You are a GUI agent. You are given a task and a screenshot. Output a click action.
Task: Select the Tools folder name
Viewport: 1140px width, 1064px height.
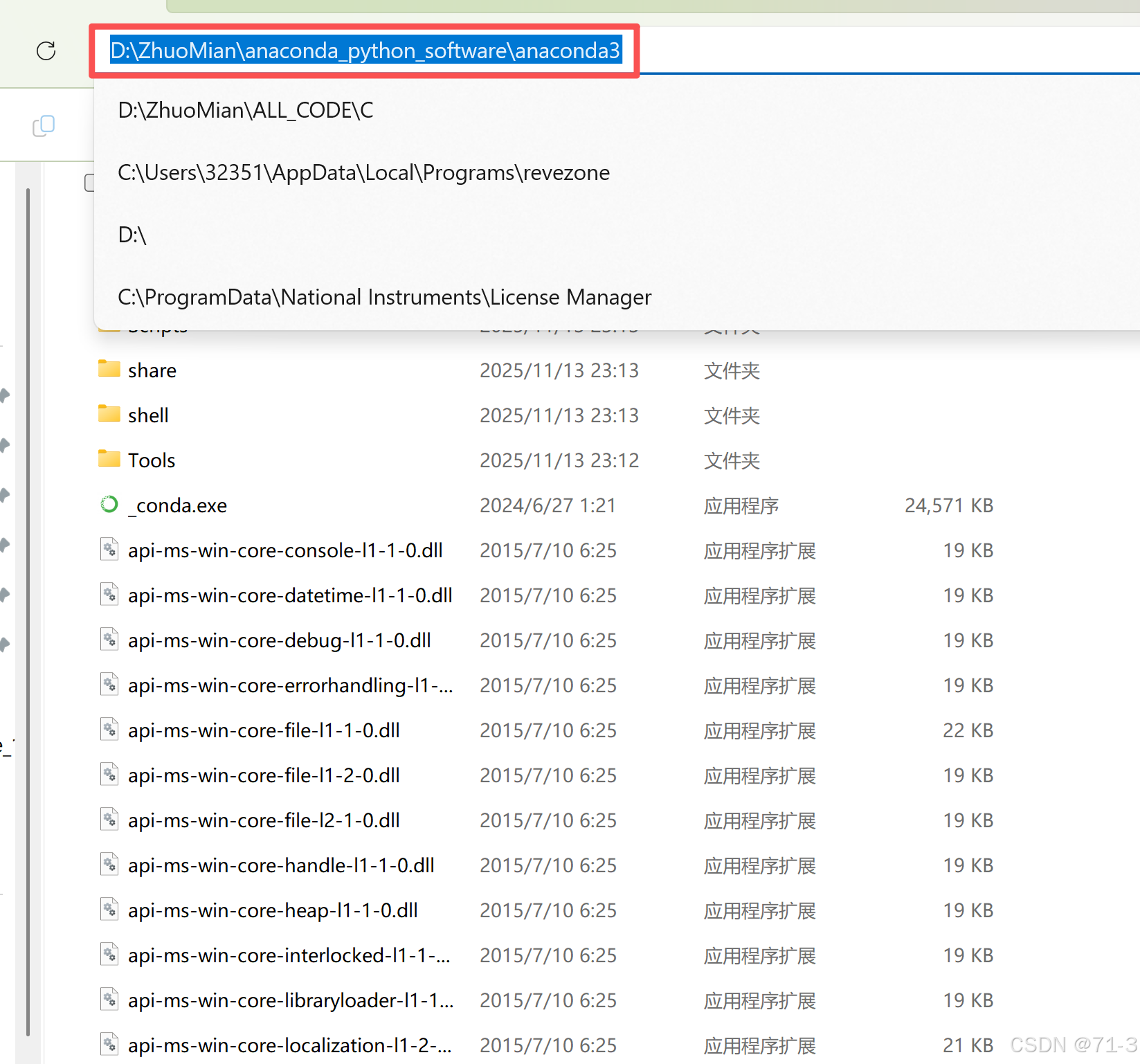coord(152,460)
